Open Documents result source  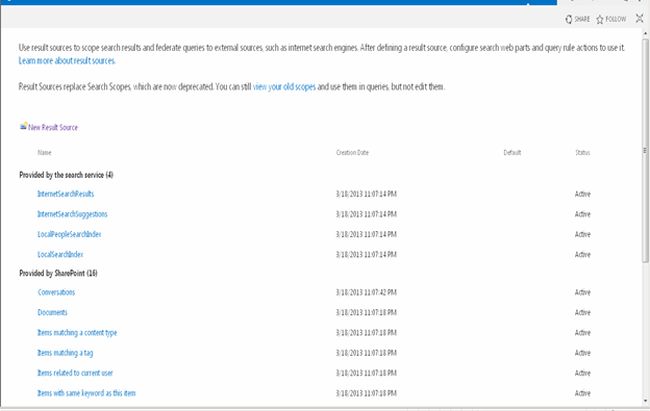click(x=52, y=312)
